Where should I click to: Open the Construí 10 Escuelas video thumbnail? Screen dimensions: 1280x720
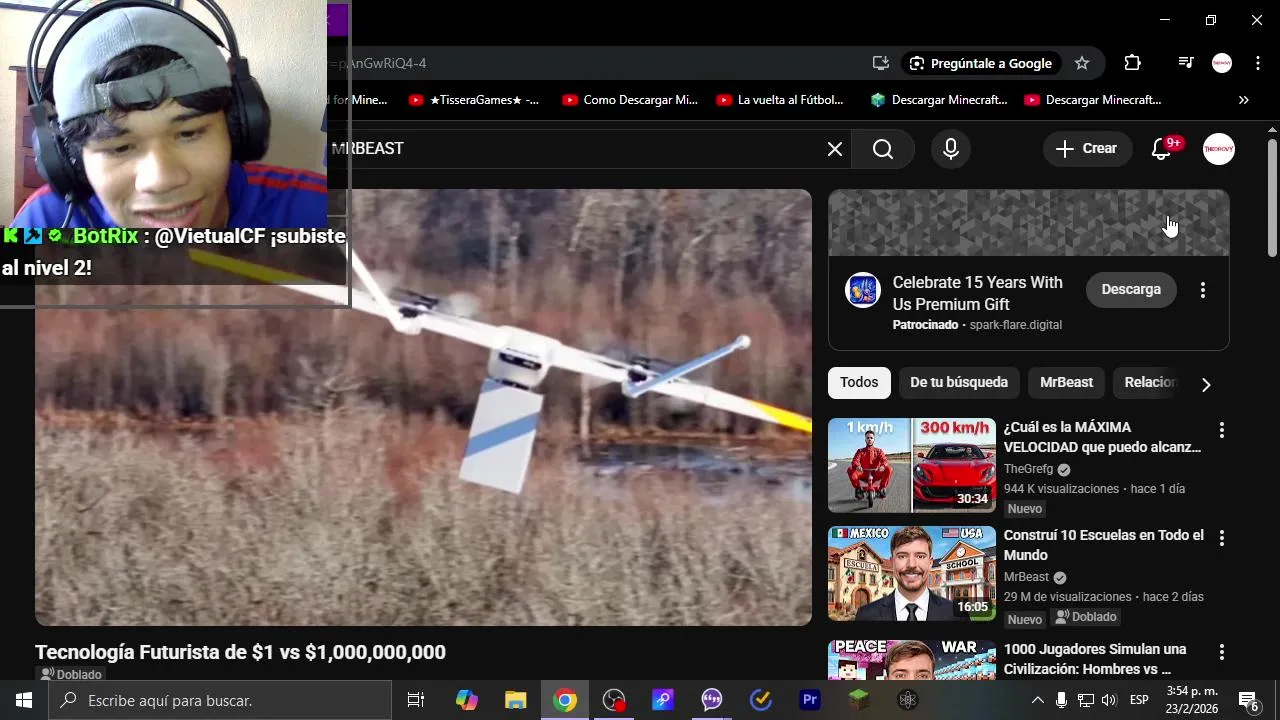click(x=912, y=573)
